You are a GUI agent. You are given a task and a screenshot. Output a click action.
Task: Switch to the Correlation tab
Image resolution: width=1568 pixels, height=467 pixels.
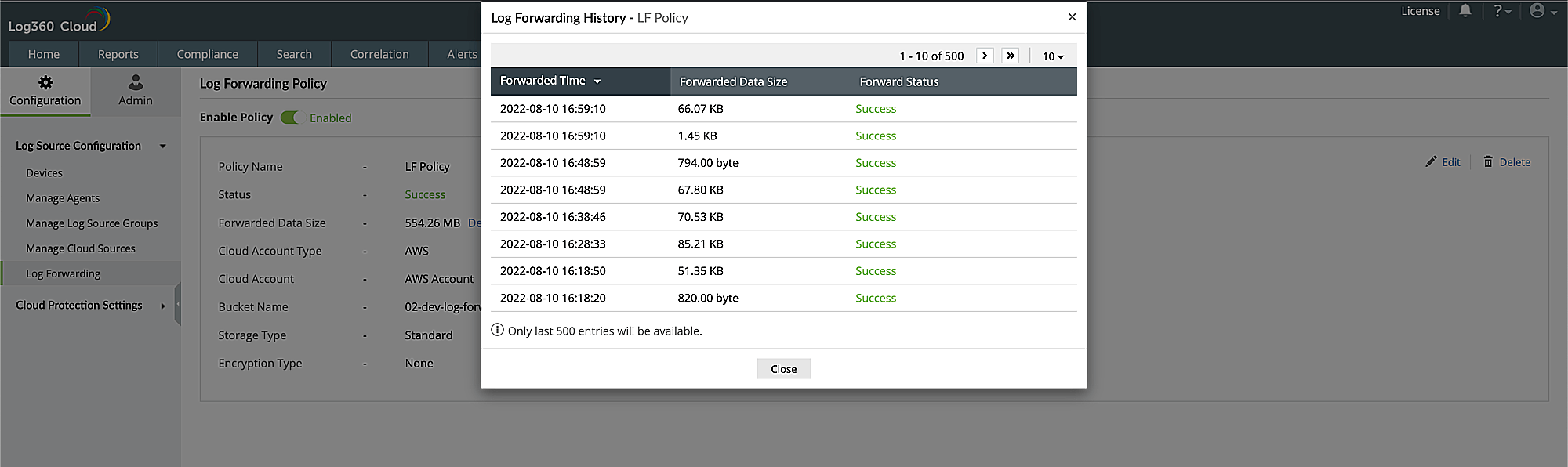point(379,54)
